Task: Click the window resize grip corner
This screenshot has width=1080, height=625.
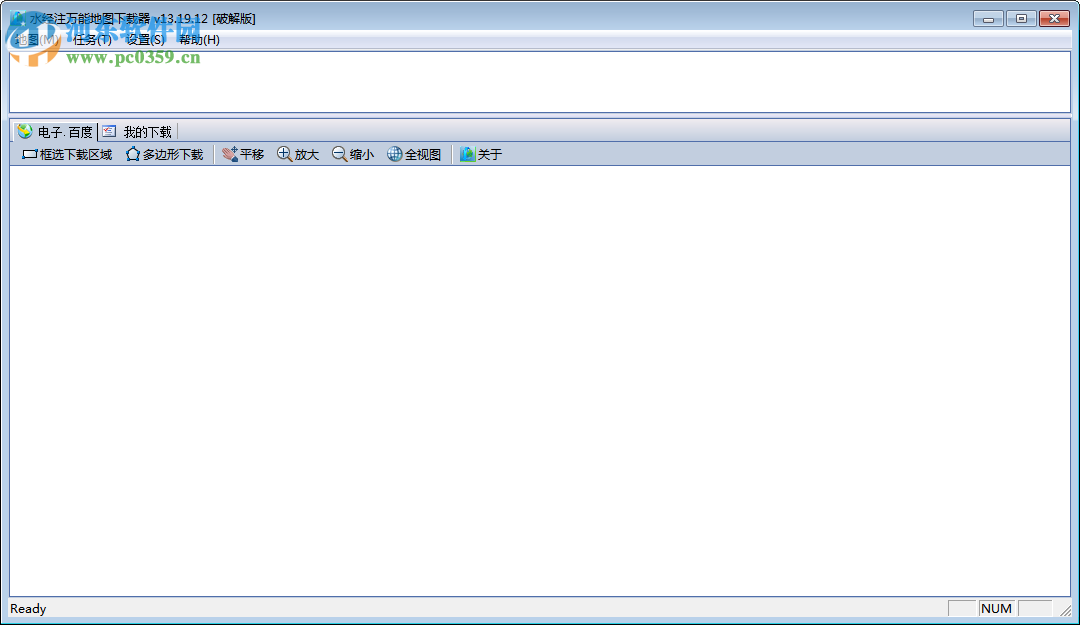Action: coord(1066,609)
